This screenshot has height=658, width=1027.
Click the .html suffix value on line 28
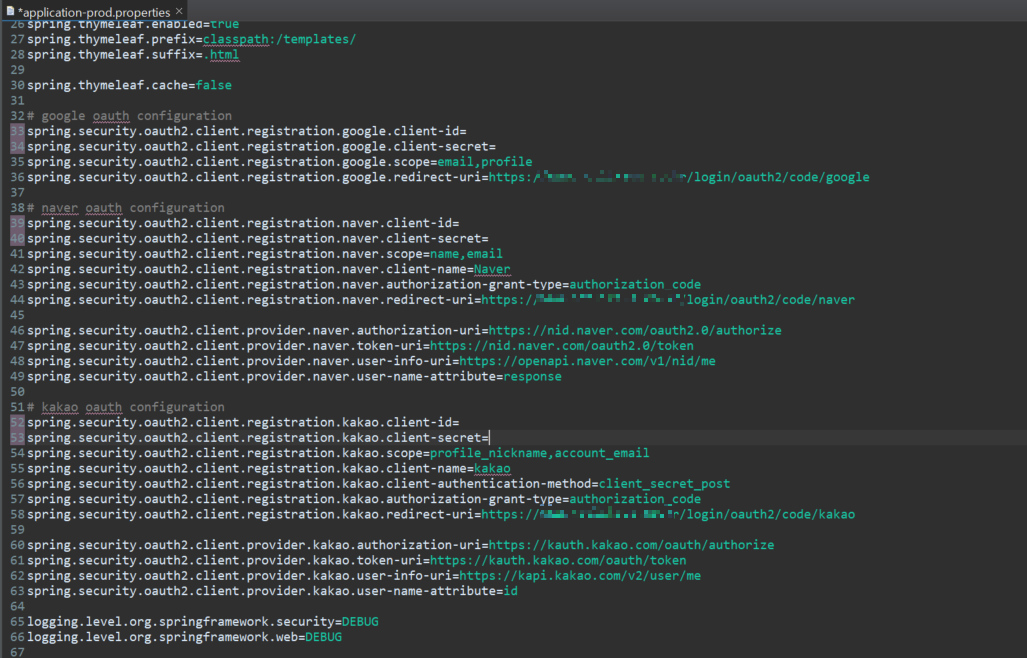(x=221, y=54)
